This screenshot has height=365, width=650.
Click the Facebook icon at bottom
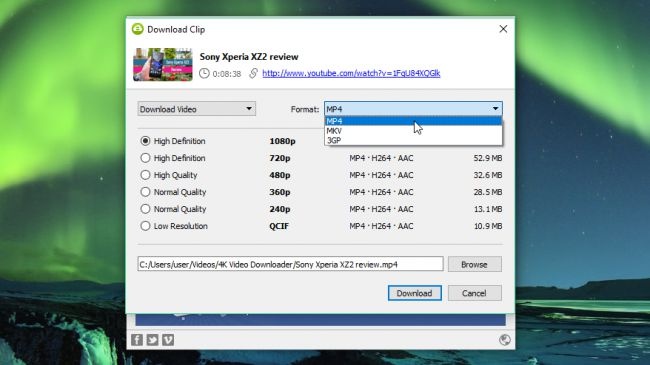tap(137, 340)
